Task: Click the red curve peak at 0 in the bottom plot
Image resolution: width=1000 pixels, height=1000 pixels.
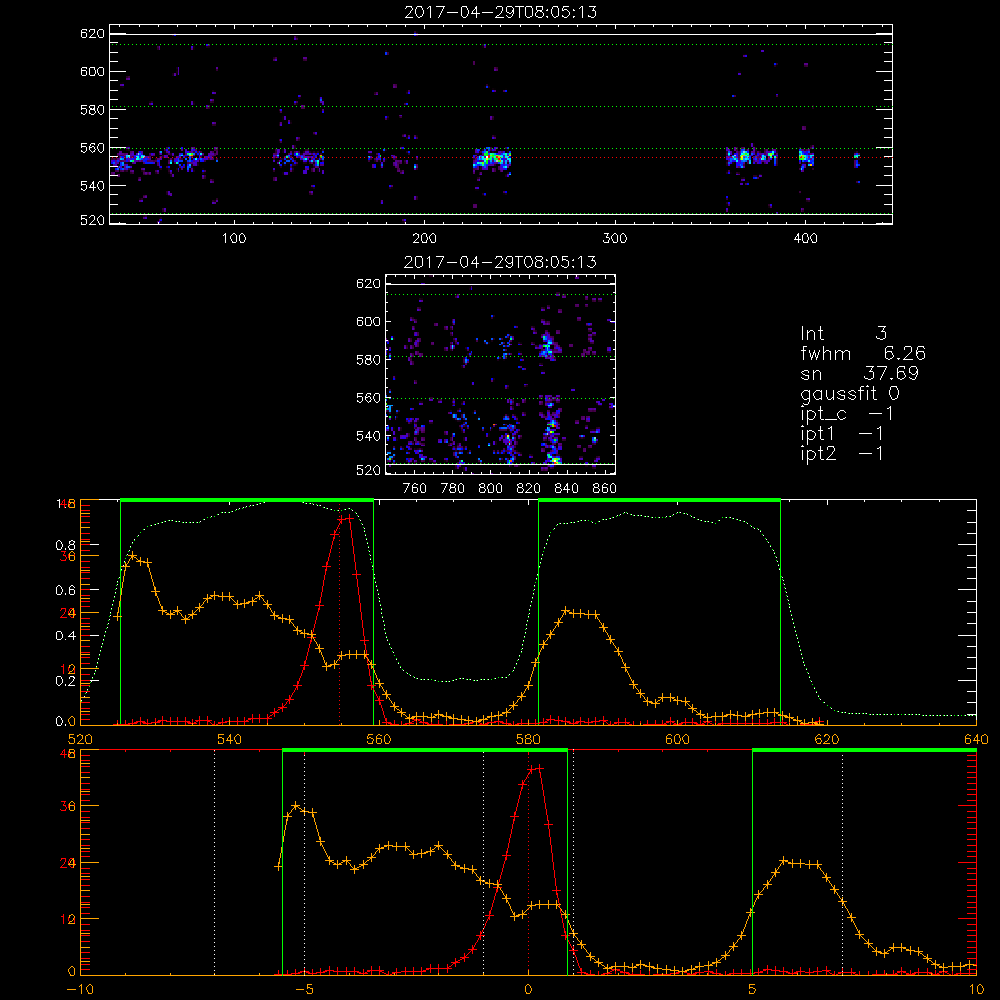Action: pyautogui.click(x=534, y=768)
